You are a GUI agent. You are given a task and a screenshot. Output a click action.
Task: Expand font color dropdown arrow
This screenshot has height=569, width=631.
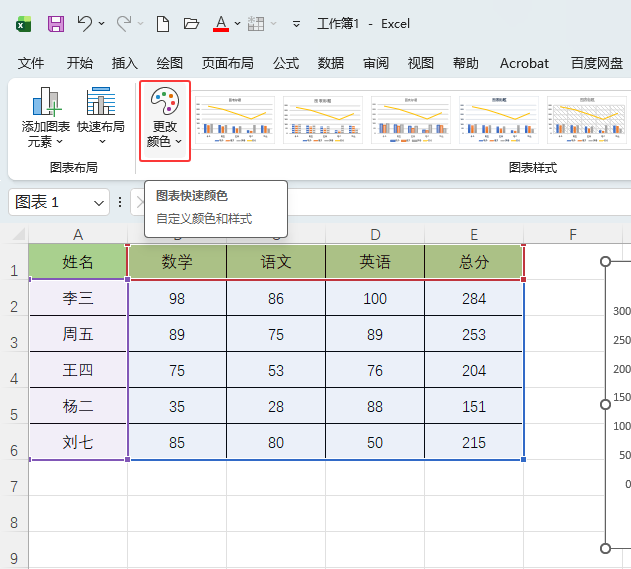237,24
